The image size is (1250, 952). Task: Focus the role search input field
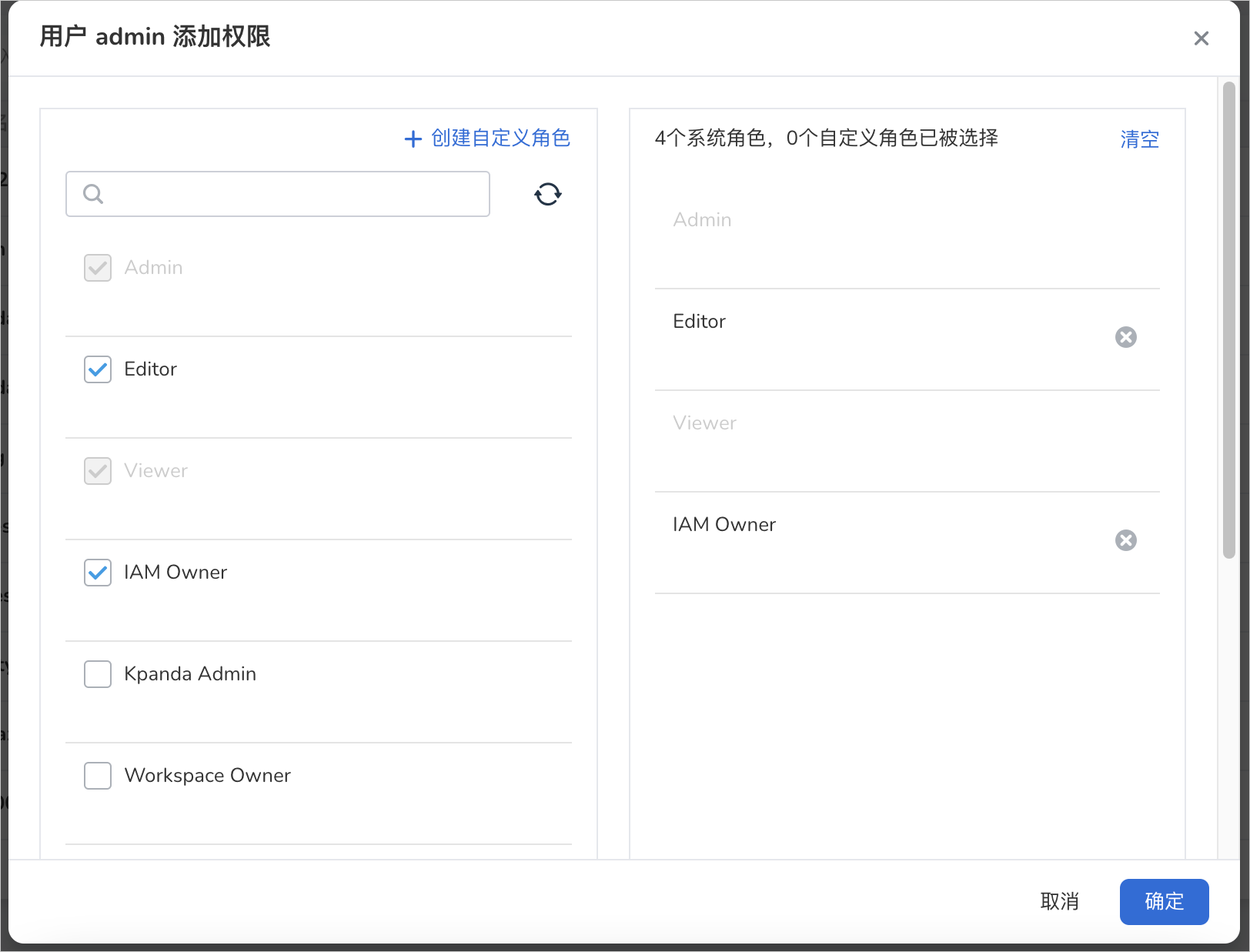(x=278, y=194)
